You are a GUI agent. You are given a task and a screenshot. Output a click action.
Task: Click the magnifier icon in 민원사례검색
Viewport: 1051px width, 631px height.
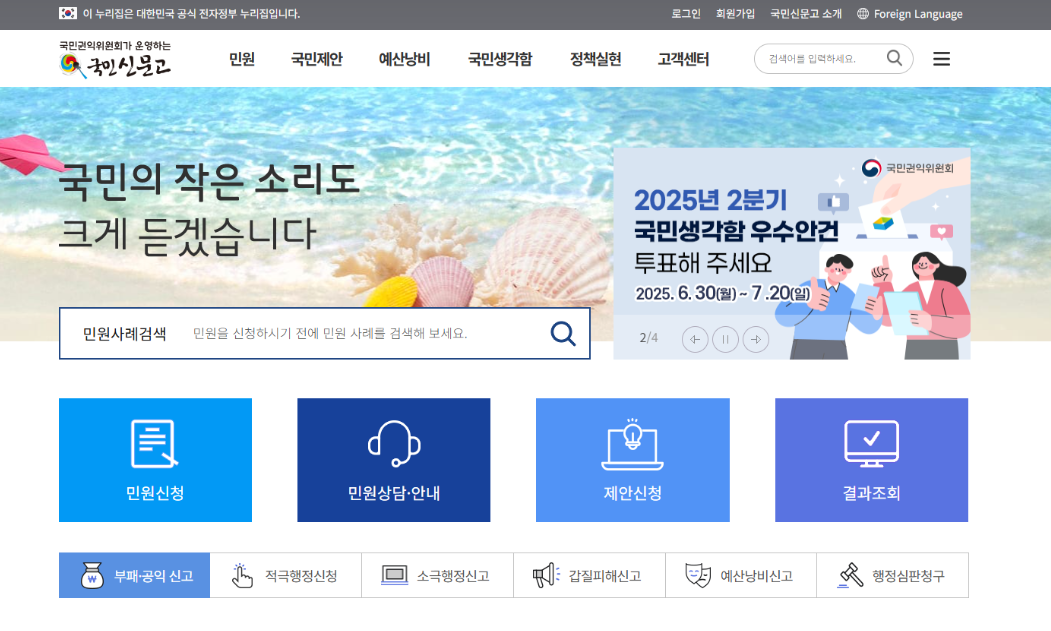pyautogui.click(x=563, y=334)
